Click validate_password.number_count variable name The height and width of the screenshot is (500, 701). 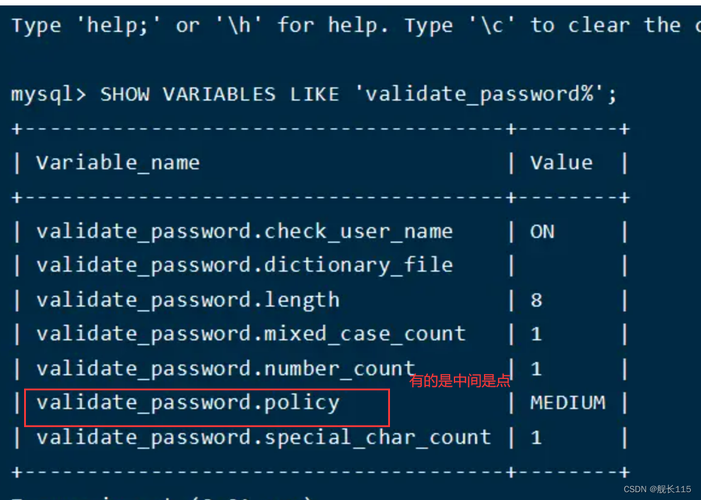coord(225,369)
